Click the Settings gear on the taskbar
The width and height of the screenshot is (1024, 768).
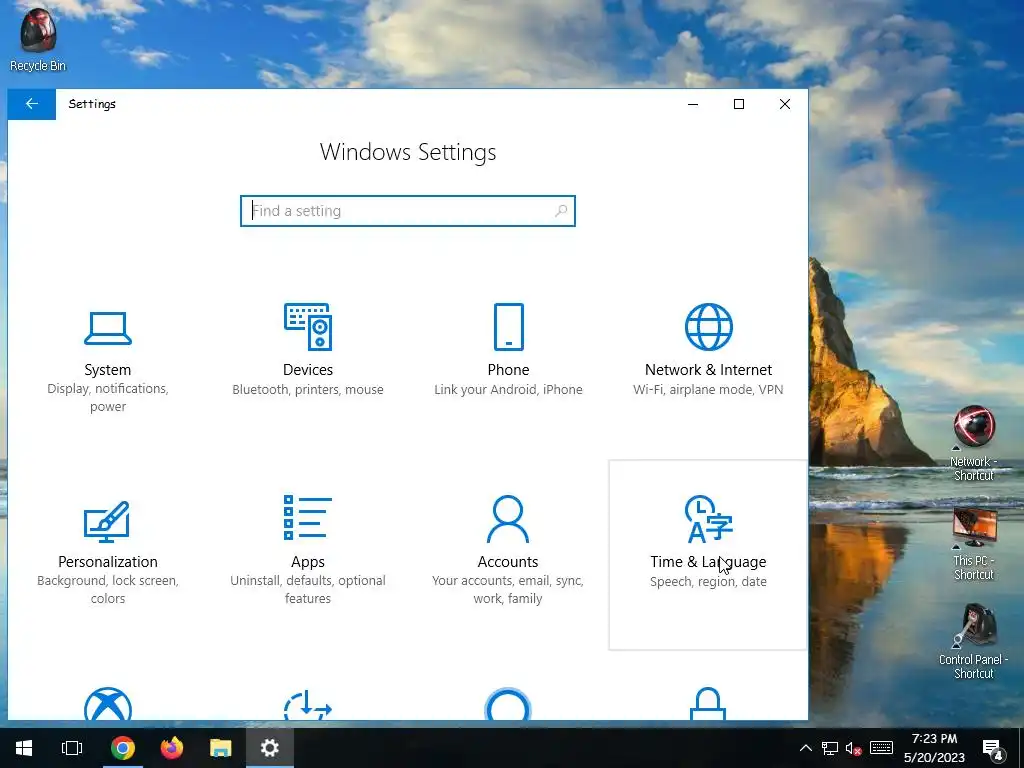[x=270, y=748]
